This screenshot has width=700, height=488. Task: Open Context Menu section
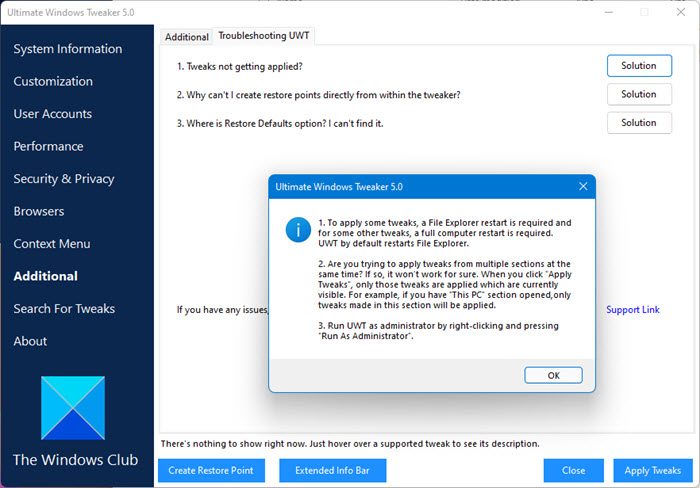pyautogui.click(x=52, y=244)
